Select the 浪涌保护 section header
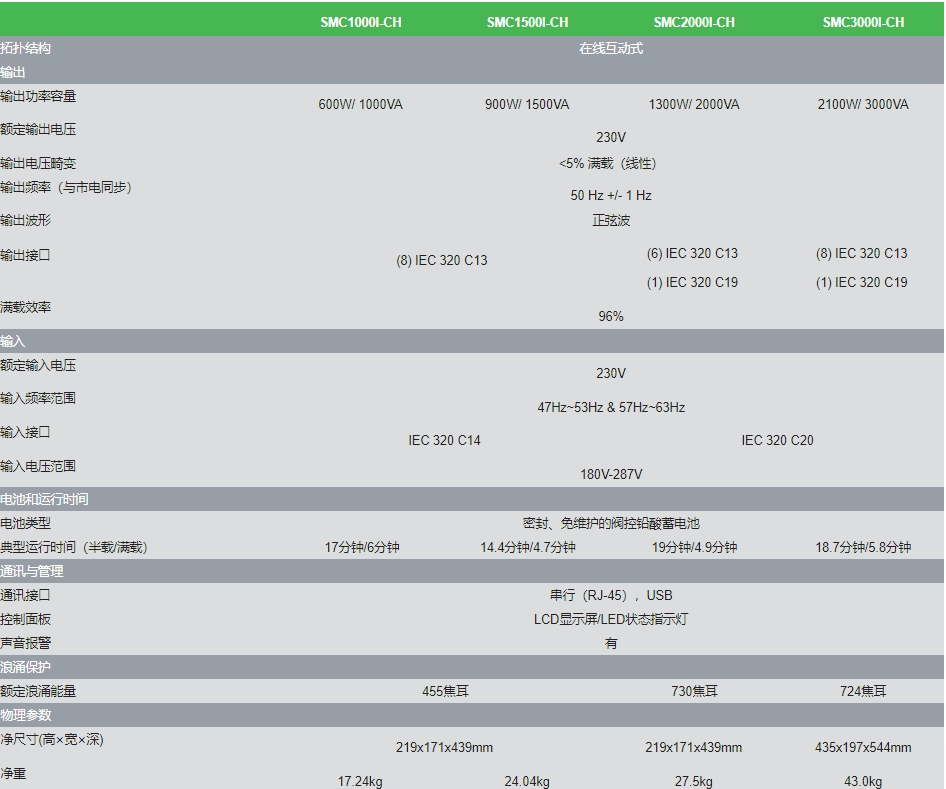The height and width of the screenshot is (789, 946). click(26, 667)
